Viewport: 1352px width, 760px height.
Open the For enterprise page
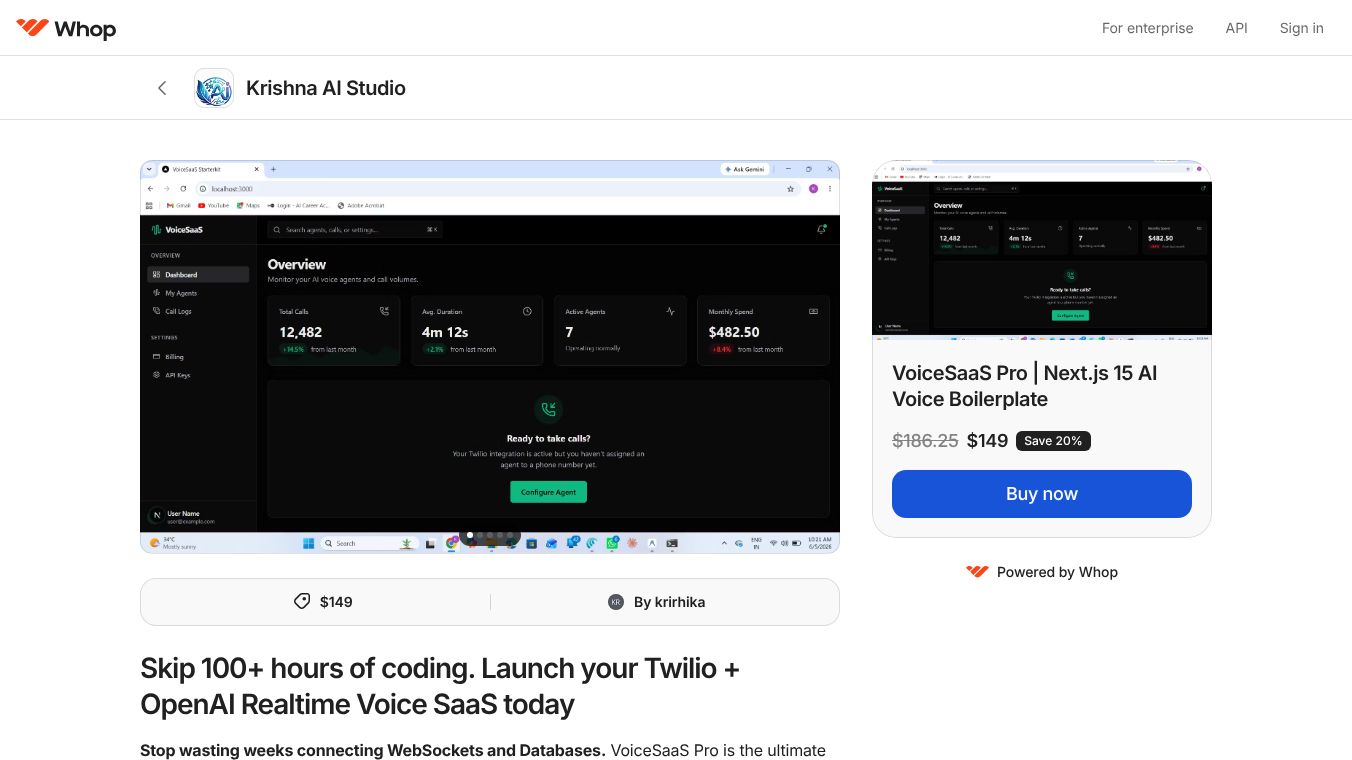1147,28
